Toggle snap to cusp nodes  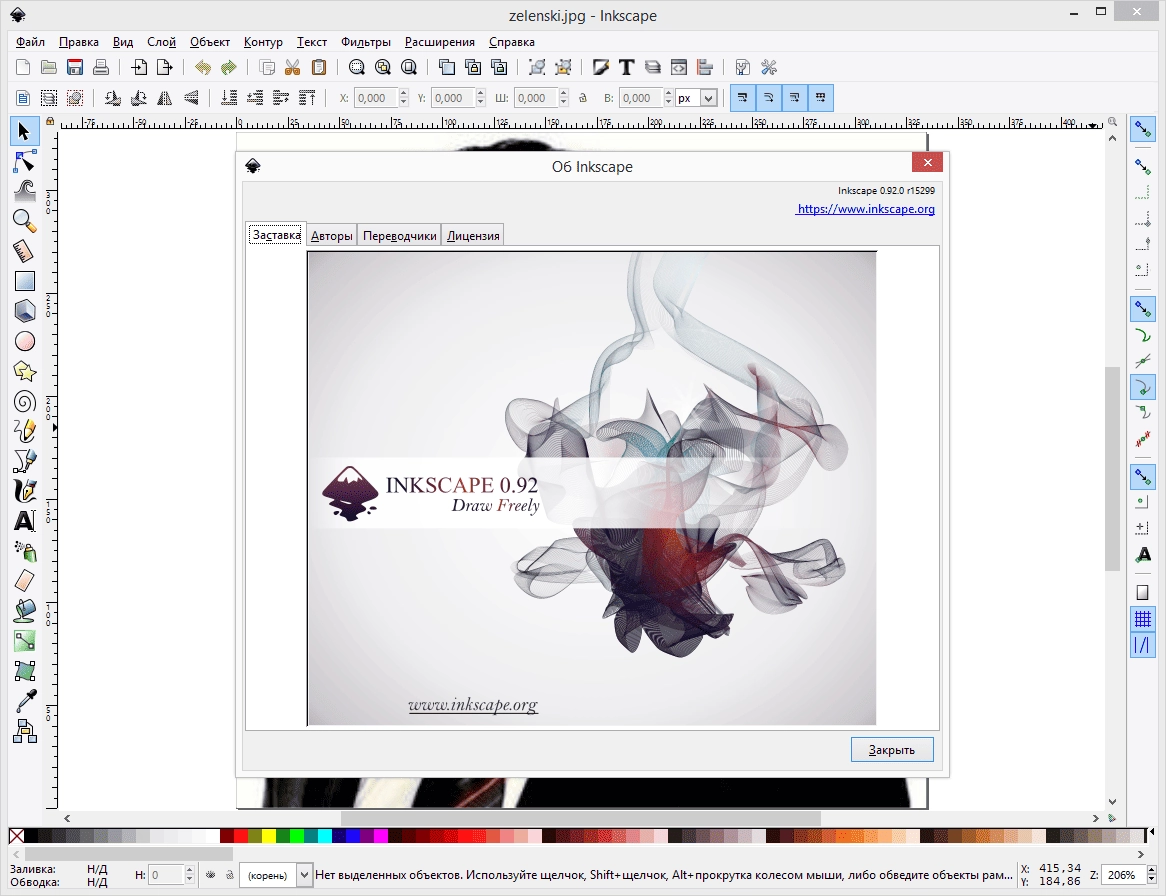click(1143, 387)
